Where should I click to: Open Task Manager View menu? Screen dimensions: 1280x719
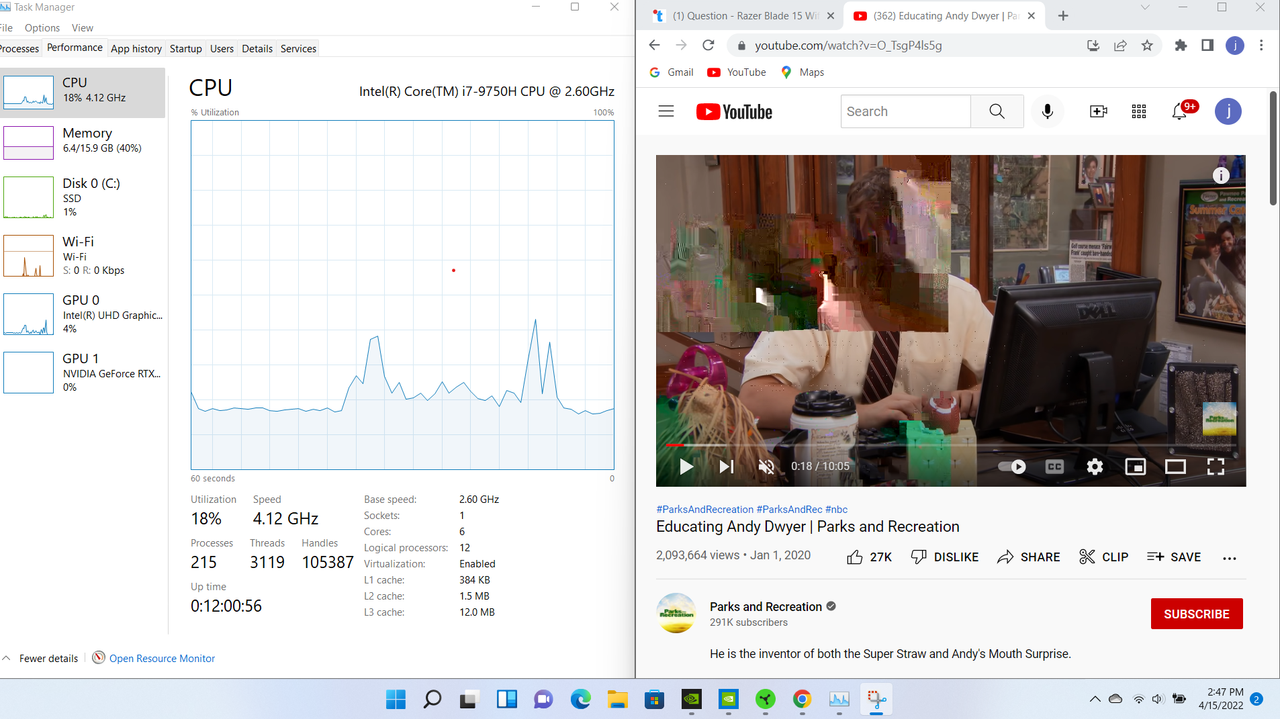click(x=83, y=28)
